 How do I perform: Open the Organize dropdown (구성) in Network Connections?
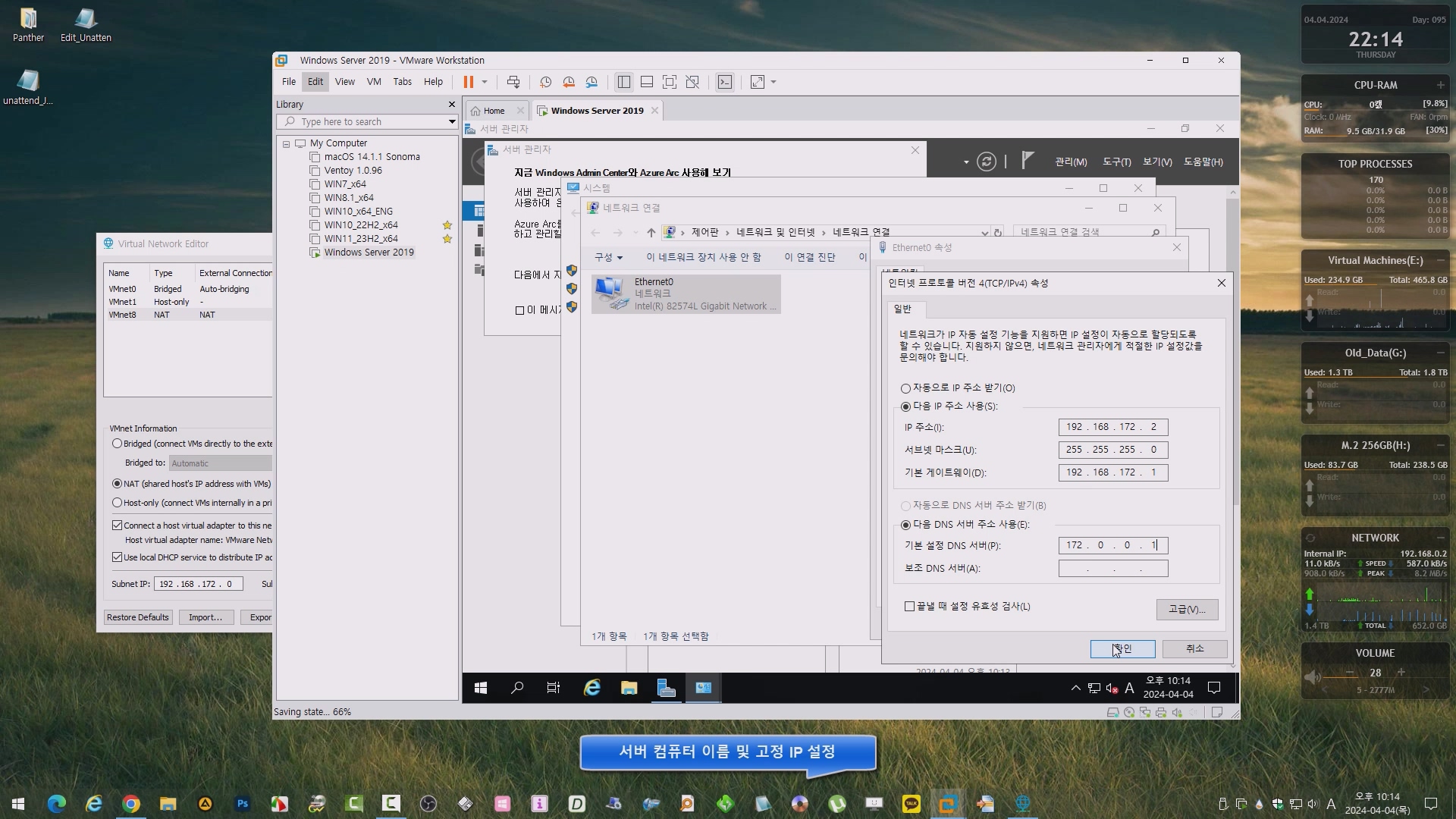pyautogui.click(x=608, y=258)
